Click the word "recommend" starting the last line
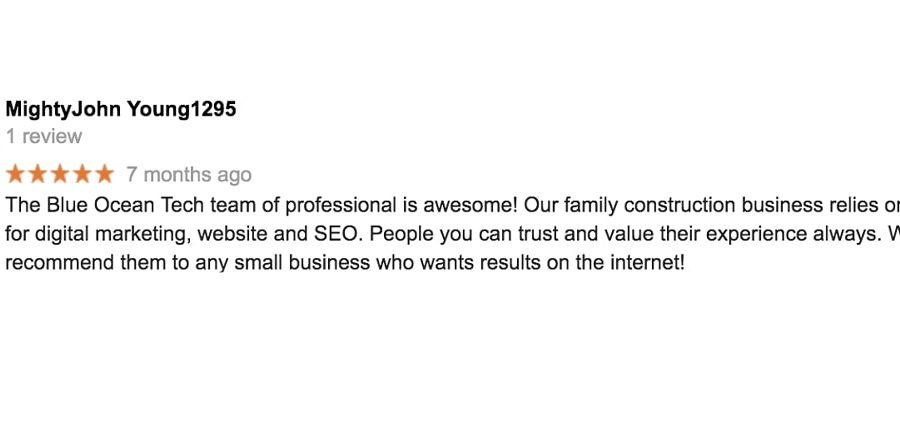The height and width of the screenshot is (428, 900). point(50,264)
